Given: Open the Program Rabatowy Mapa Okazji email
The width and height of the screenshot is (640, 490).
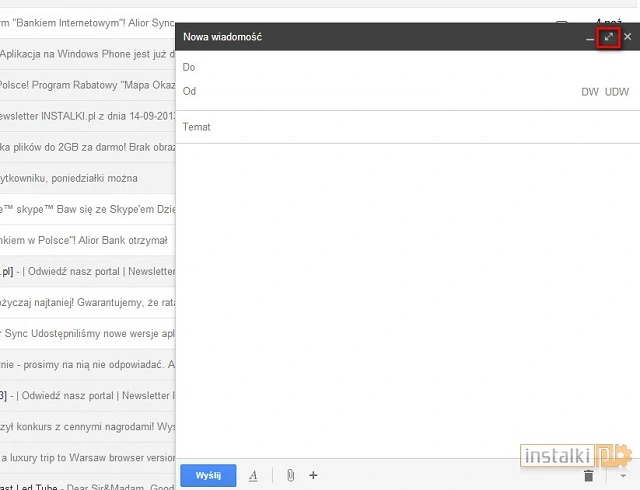Looking at the screenshot, I should pyautogui.click(x=87, y=85).
